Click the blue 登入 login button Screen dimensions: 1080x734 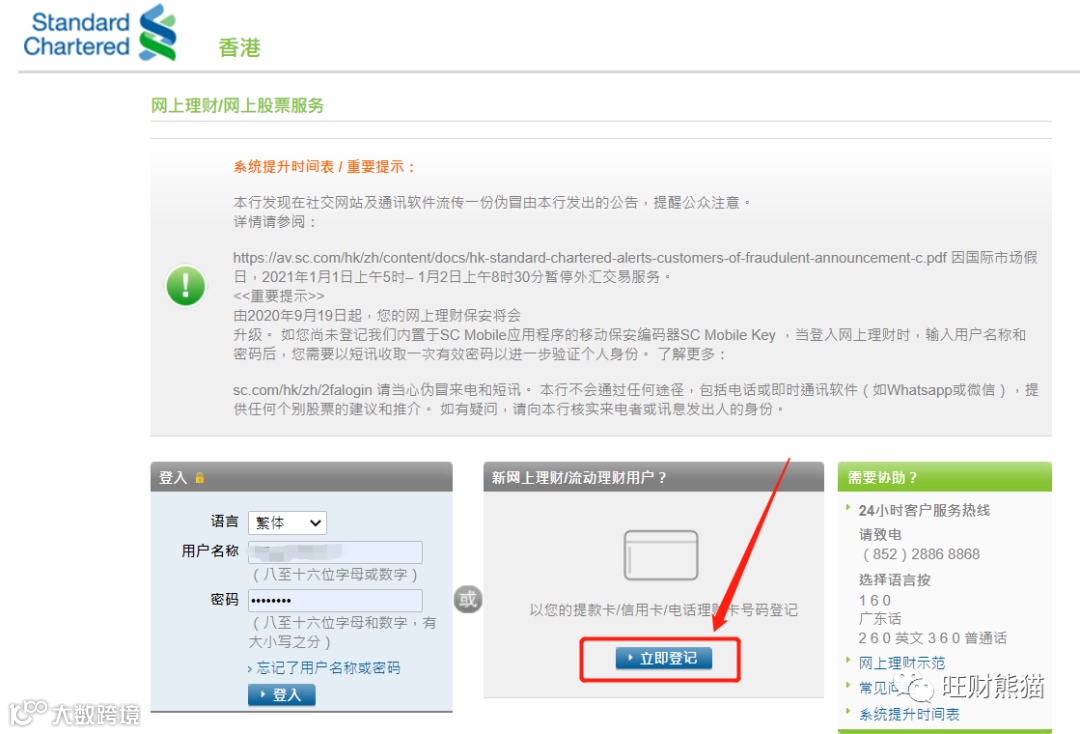(282, 695)
